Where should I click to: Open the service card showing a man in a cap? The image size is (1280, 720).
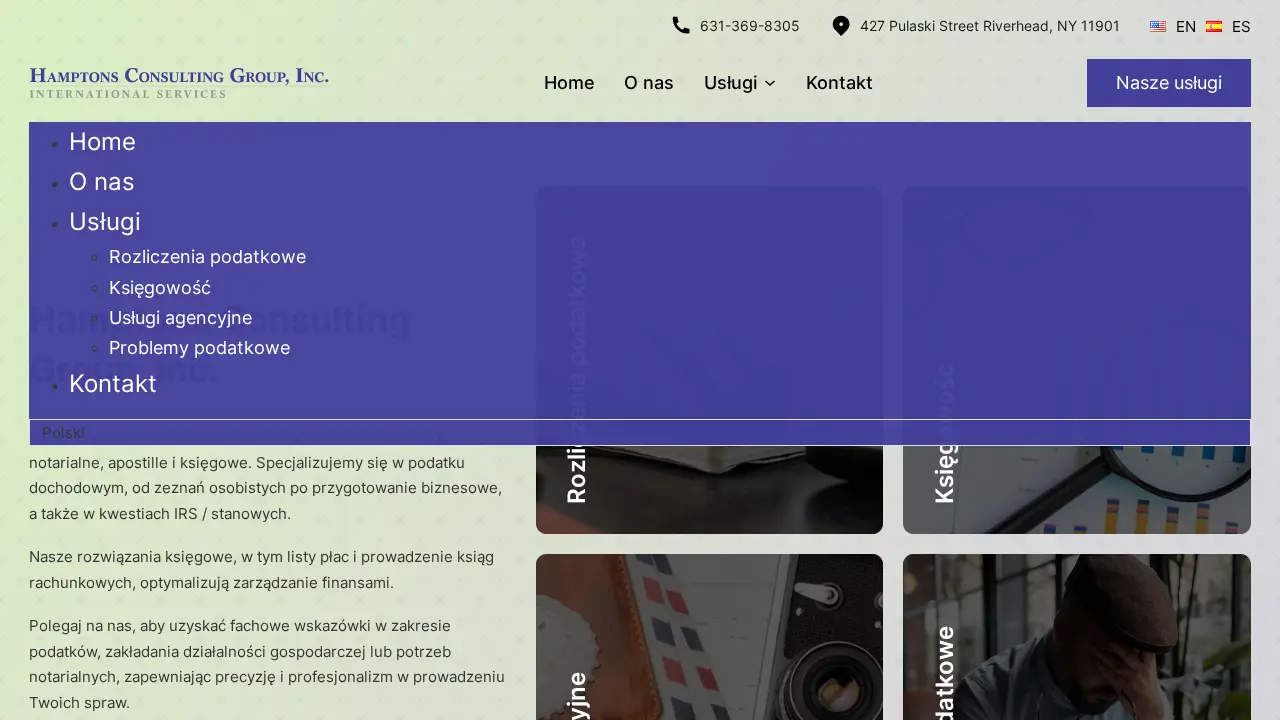(1077, 637)
